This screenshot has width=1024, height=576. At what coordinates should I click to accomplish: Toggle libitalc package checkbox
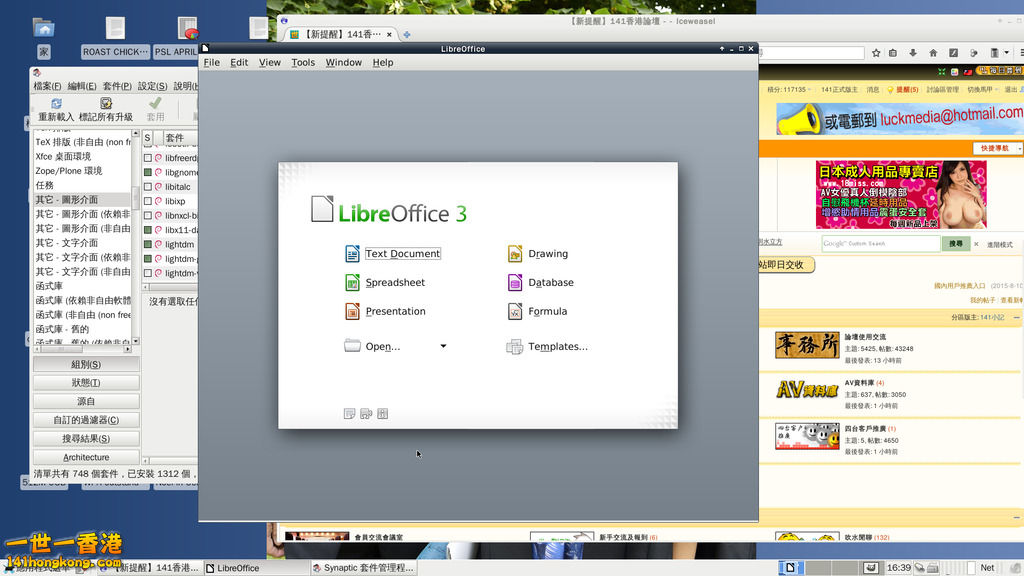[x=148, y=187]
